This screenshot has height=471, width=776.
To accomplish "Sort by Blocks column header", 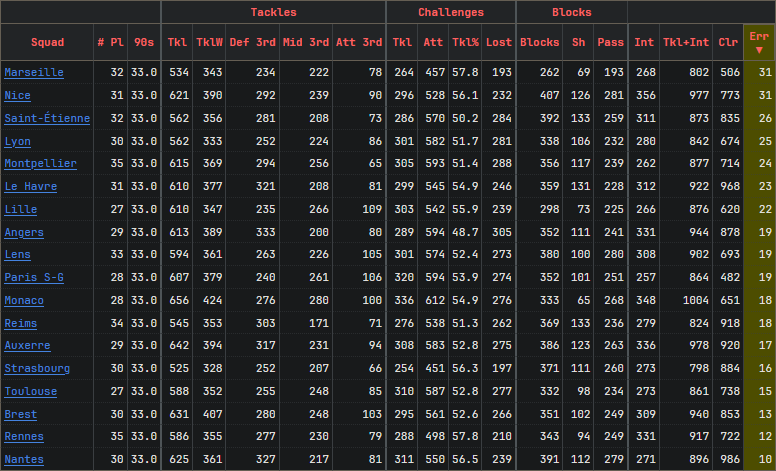I will 539,43.
